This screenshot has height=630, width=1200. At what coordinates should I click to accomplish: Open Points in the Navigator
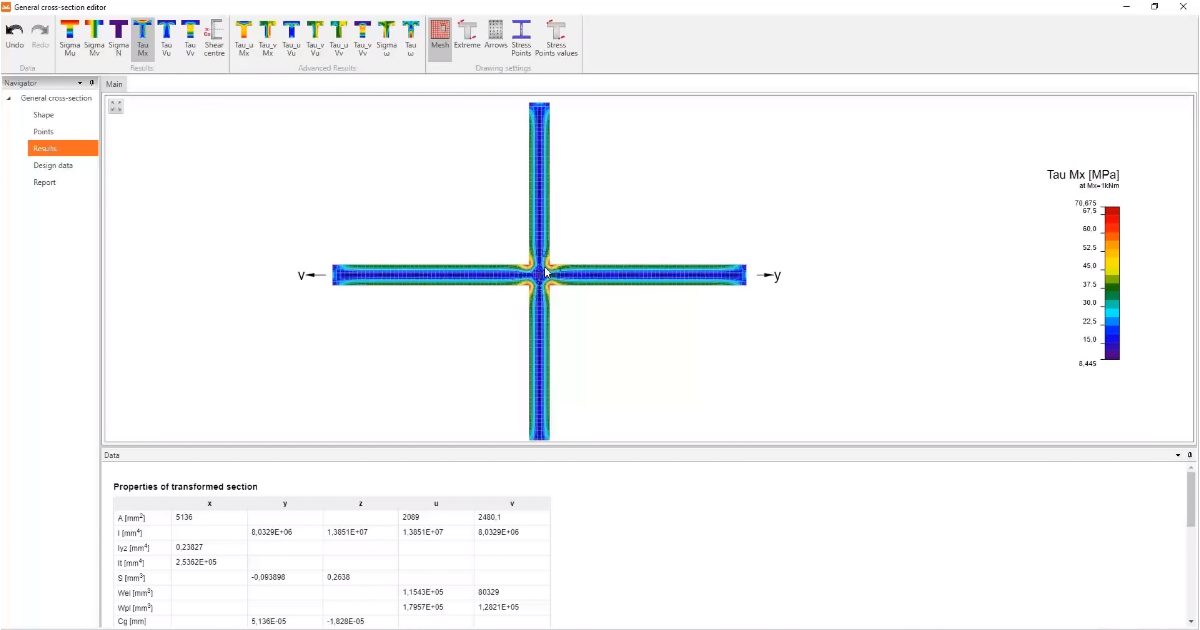[x=43, y=132]
